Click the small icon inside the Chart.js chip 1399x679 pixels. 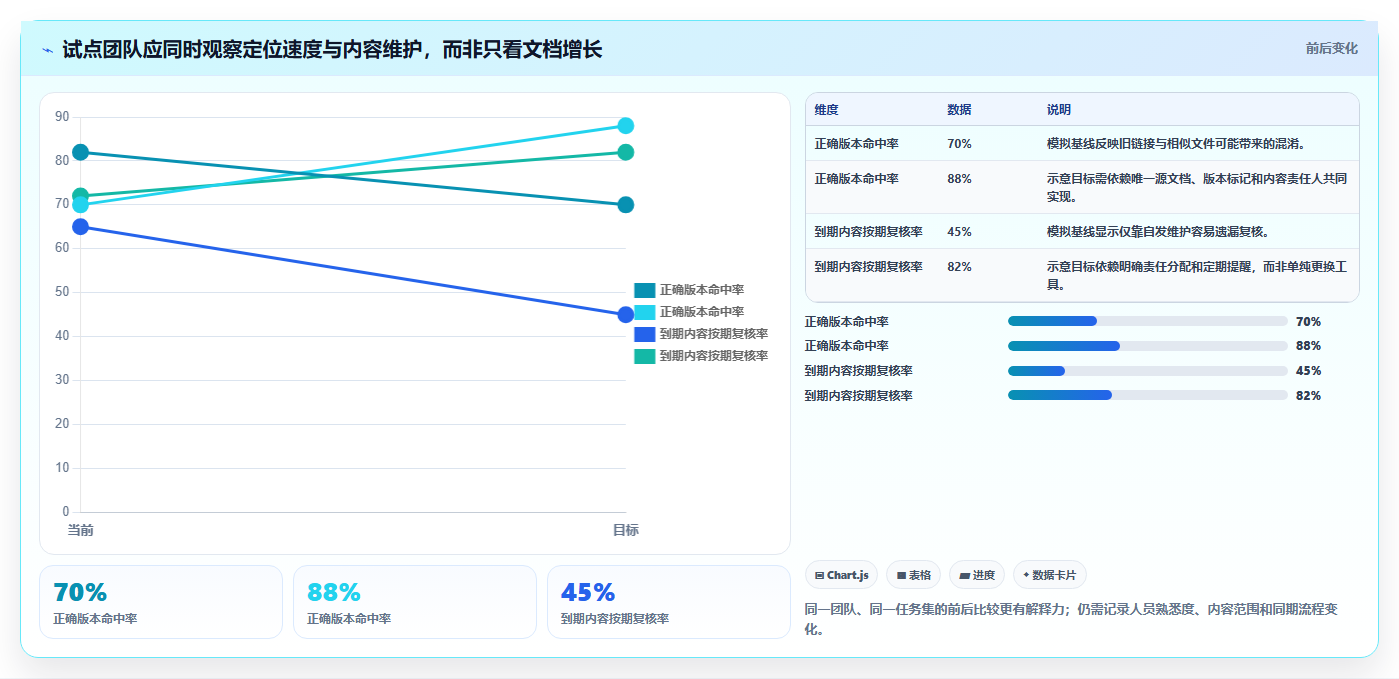(x=819, y=576)
